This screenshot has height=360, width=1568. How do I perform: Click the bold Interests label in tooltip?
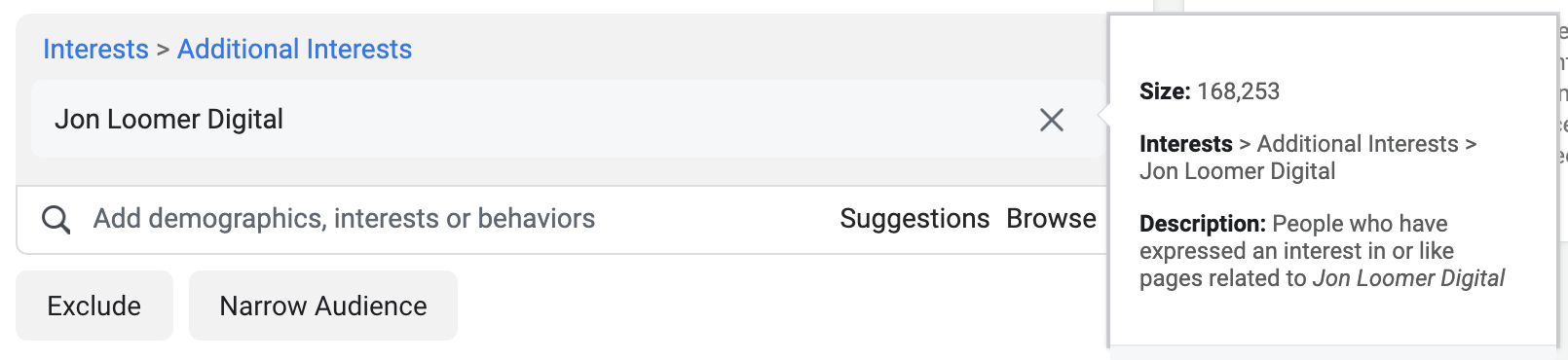1186,144
